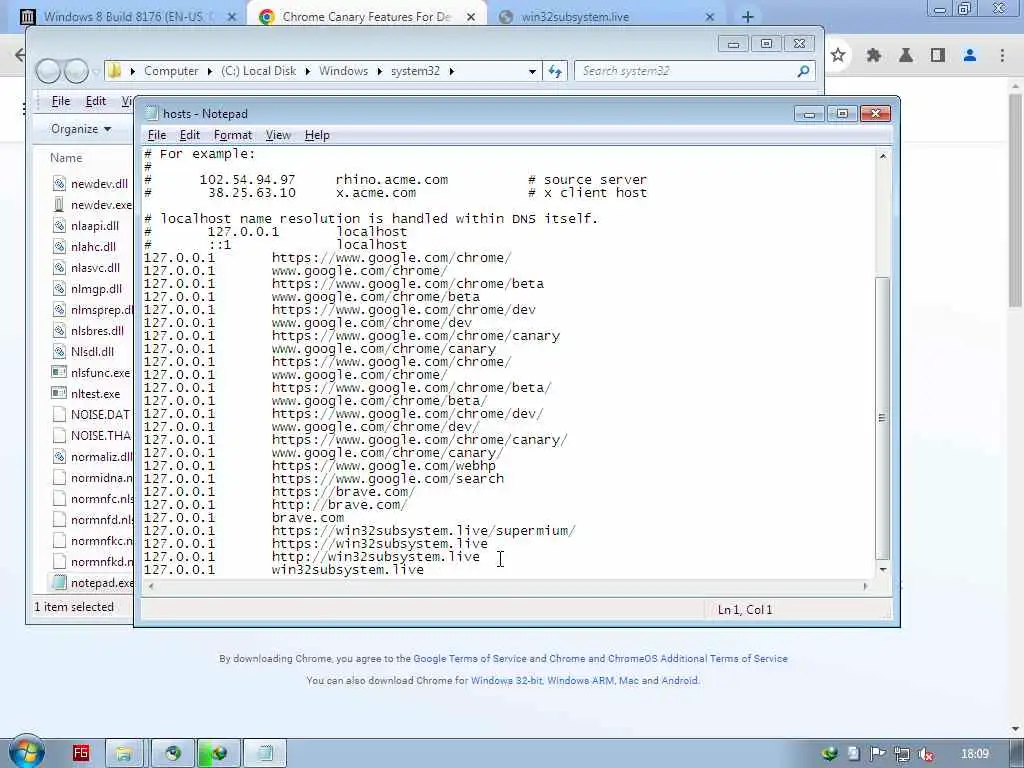The width and height of the screenshot is (1024, 768).
Task: Click the Name column header
Action: [x=66, y=158]
